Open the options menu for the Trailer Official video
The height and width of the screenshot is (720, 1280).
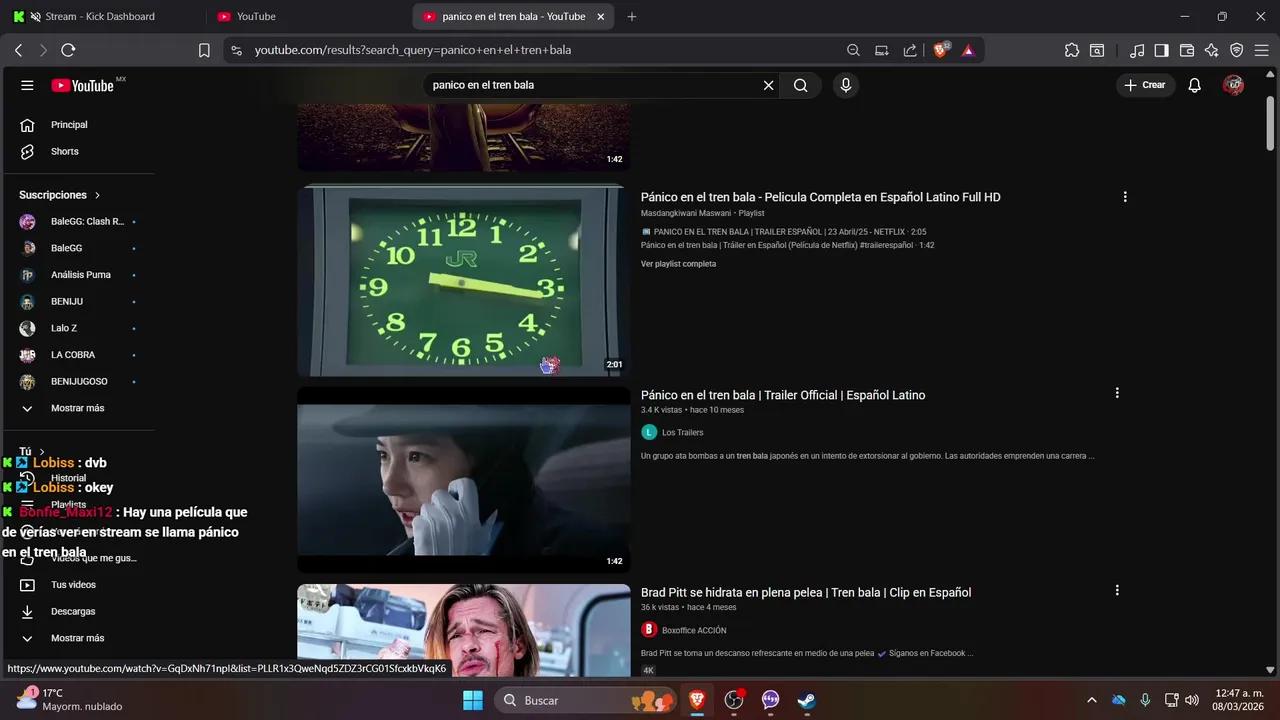(x=1117, y=394)
